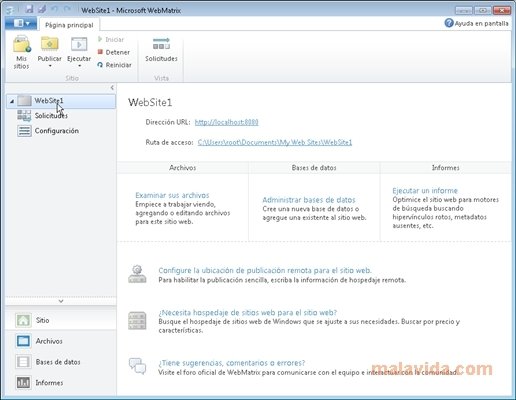Click Examinar sus archivos link

[x=172, y=195]
